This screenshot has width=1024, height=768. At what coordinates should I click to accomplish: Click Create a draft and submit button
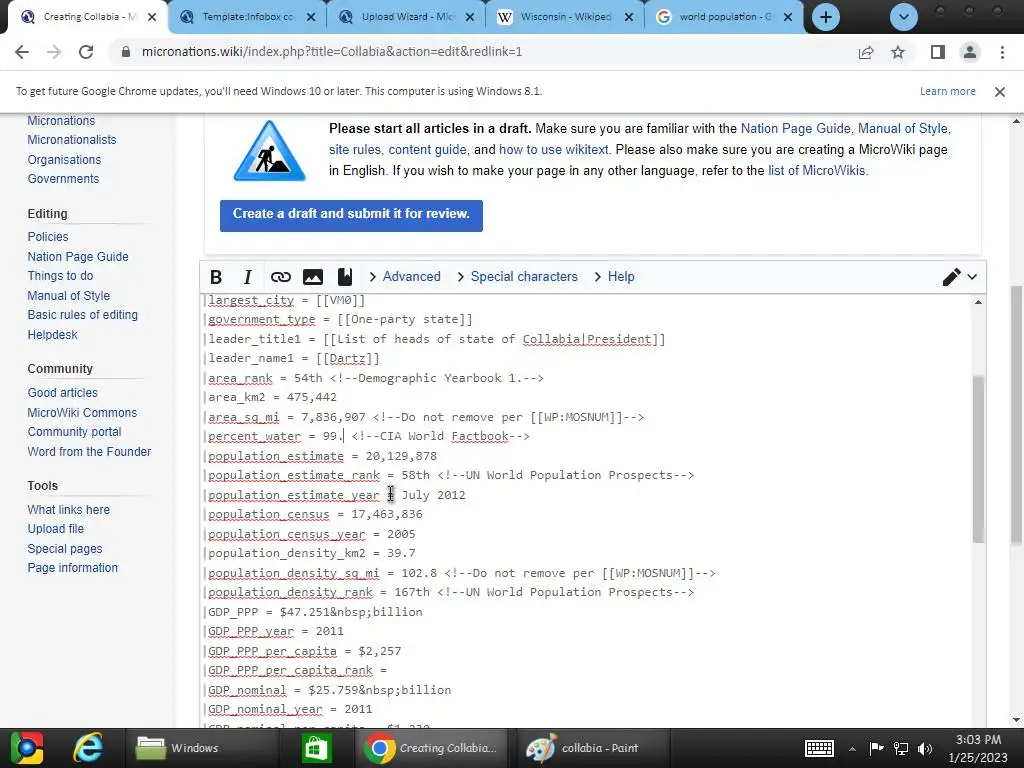(x=351, y=216)
